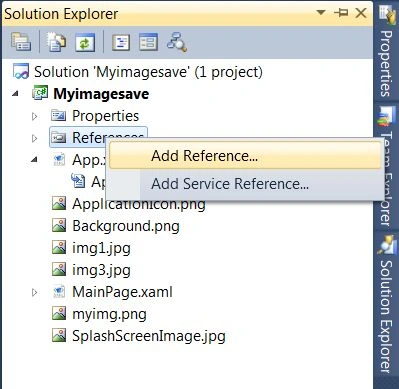Image resolution: width=399 pixels, height=389 pixels.
Task: Click the MainPage.xaml file icon
Action: 59,292
